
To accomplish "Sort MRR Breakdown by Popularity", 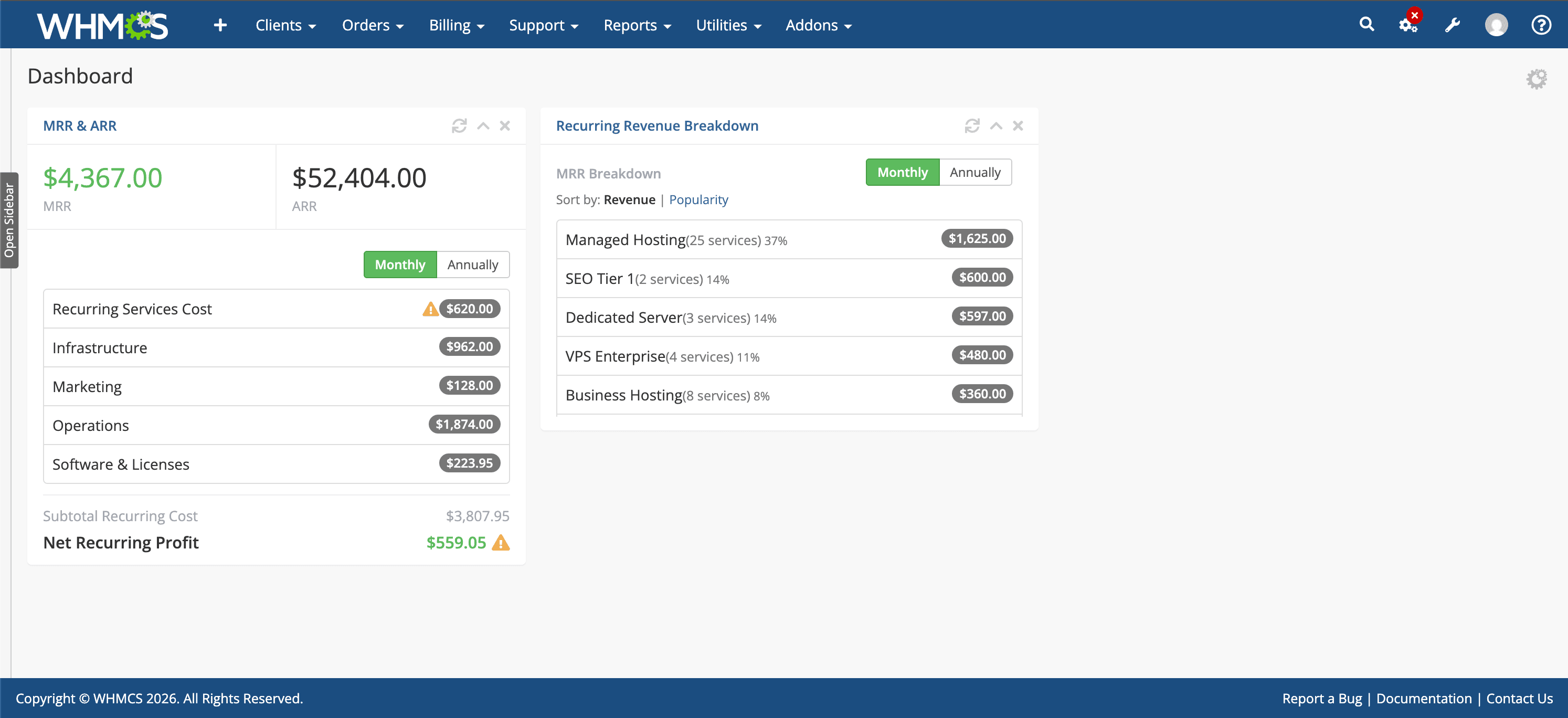I will point(698,199).
